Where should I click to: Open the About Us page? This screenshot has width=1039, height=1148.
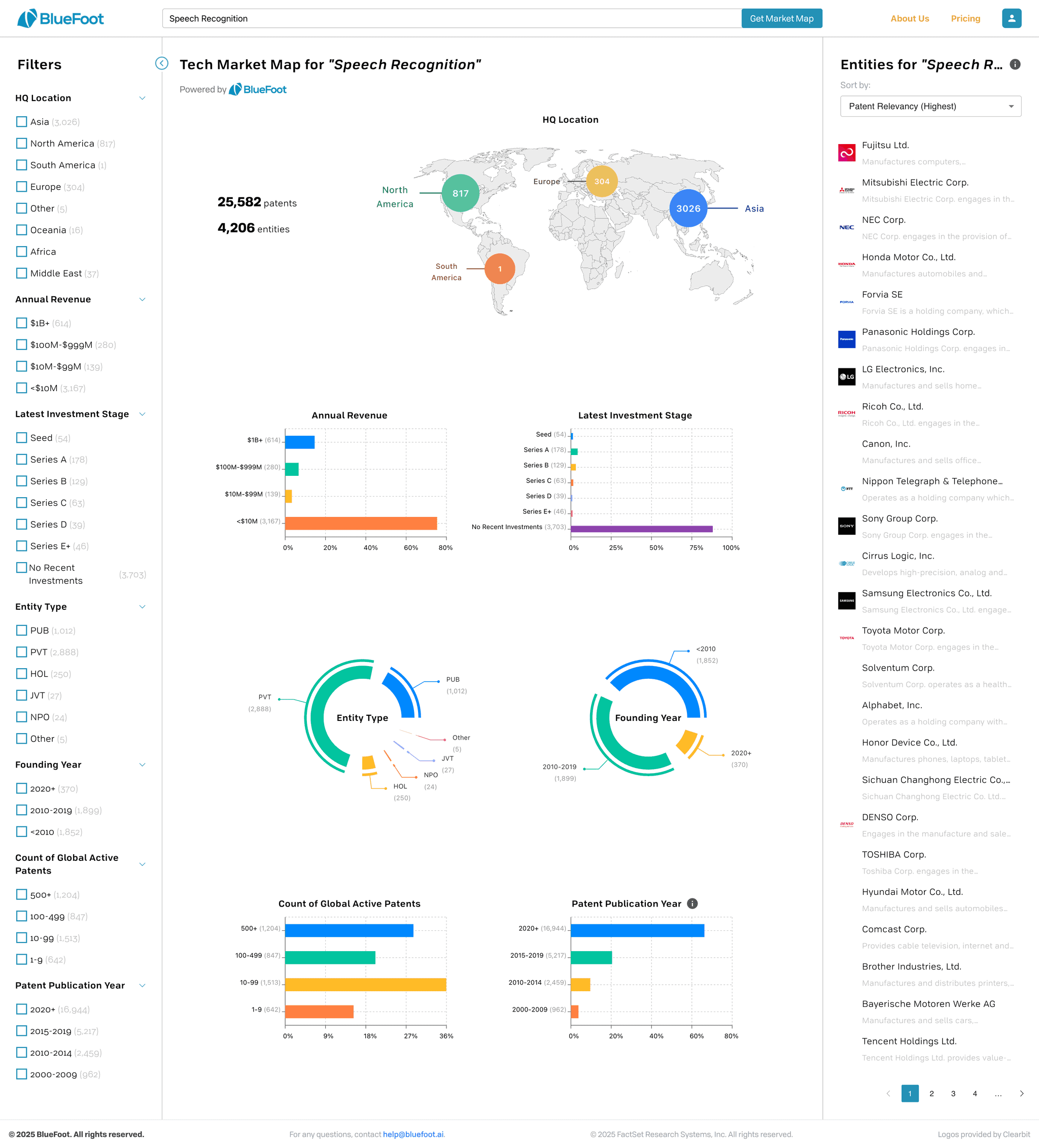[x=909, y=19]
